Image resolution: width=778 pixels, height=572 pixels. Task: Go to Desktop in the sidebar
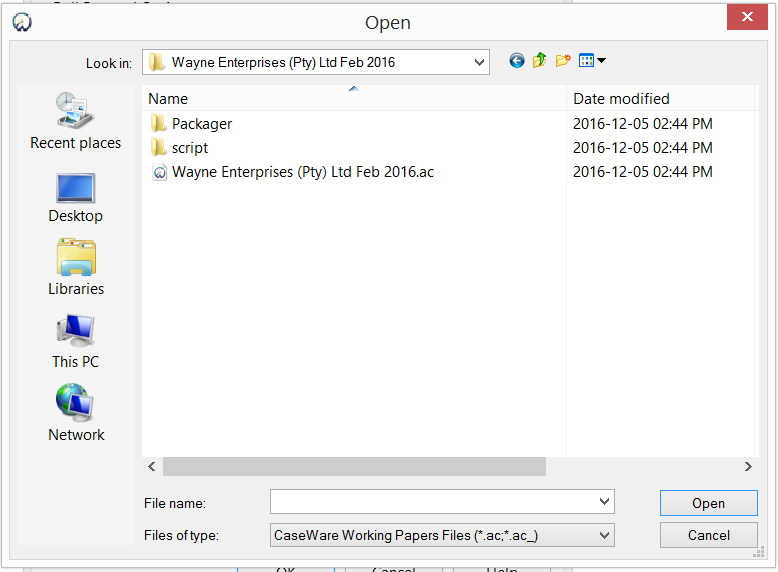tap(75, 198)
